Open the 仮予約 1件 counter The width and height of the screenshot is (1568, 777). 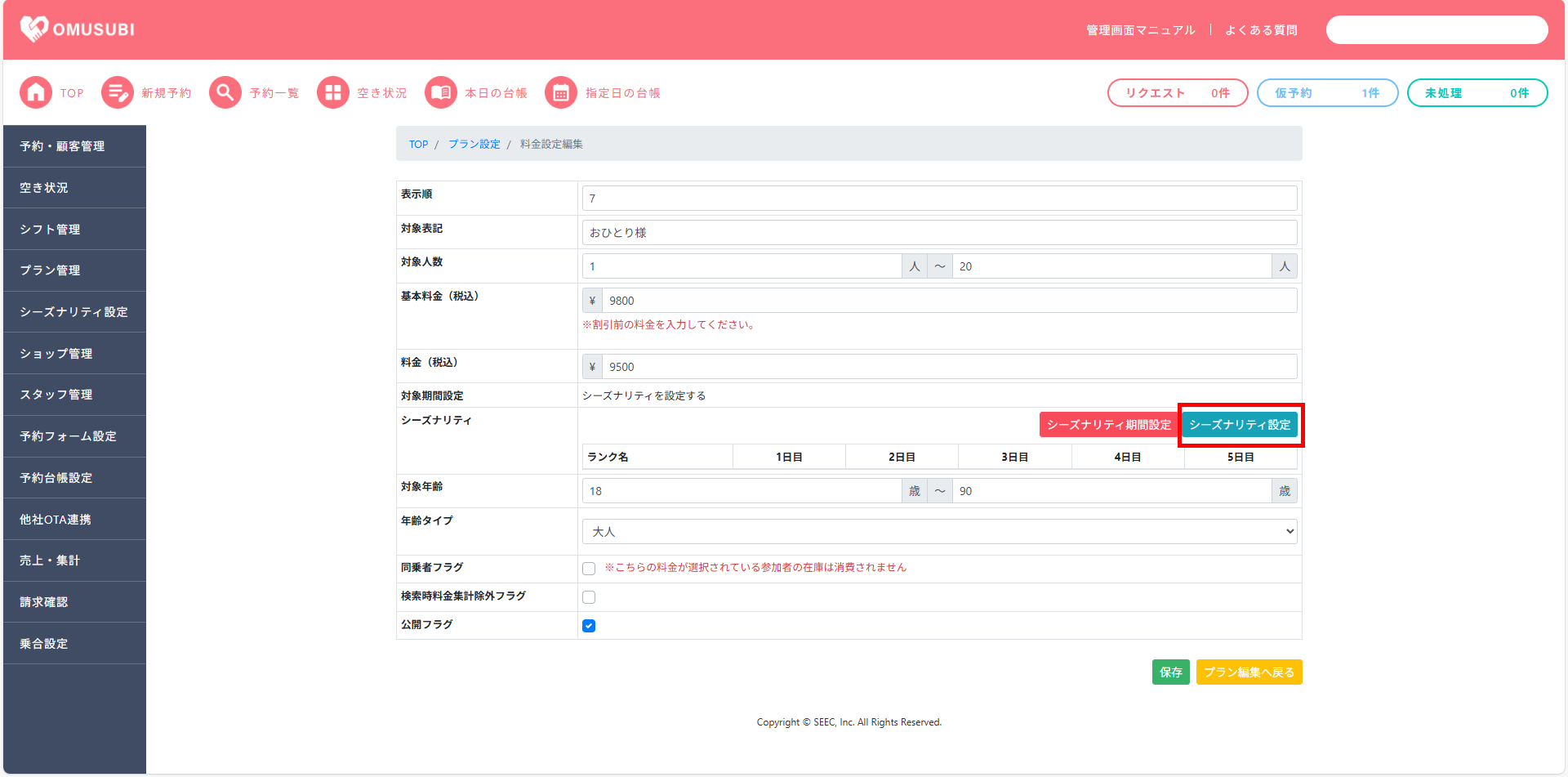(x=1327, y=93)
